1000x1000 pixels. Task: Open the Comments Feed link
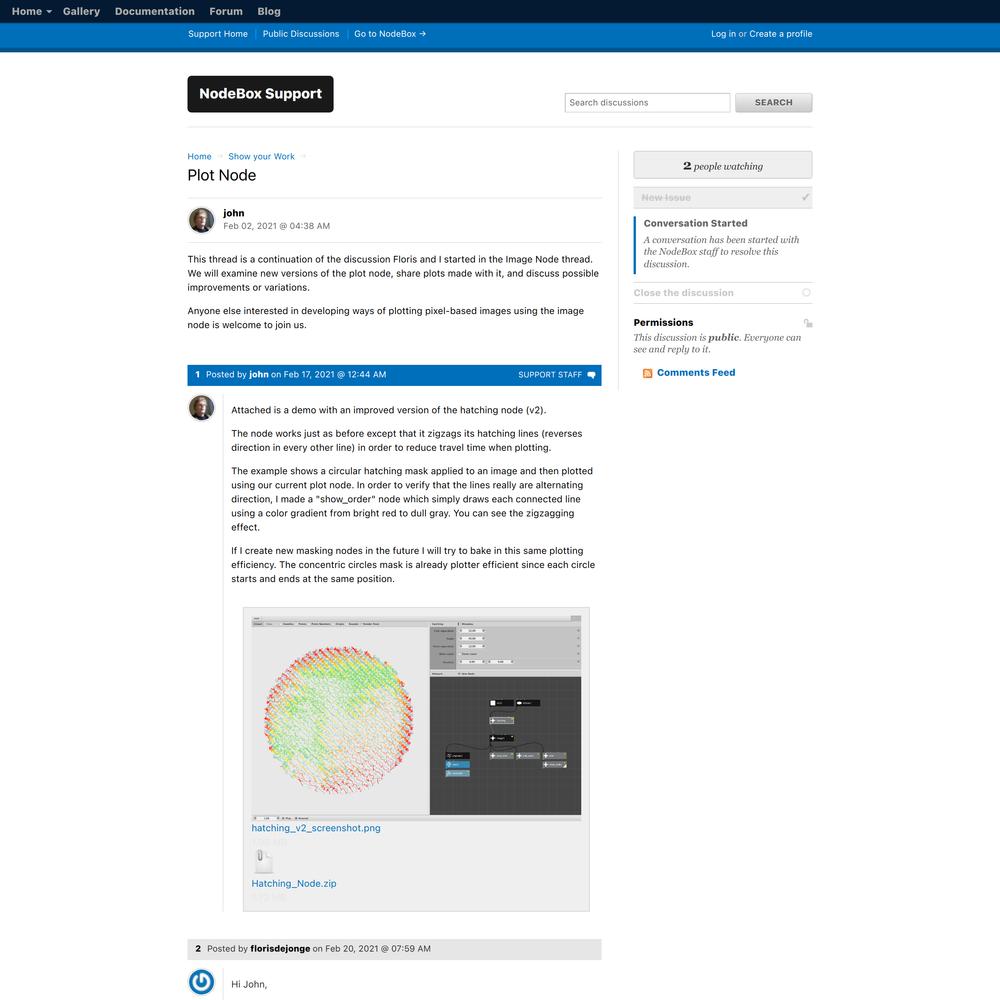(696, 372)
